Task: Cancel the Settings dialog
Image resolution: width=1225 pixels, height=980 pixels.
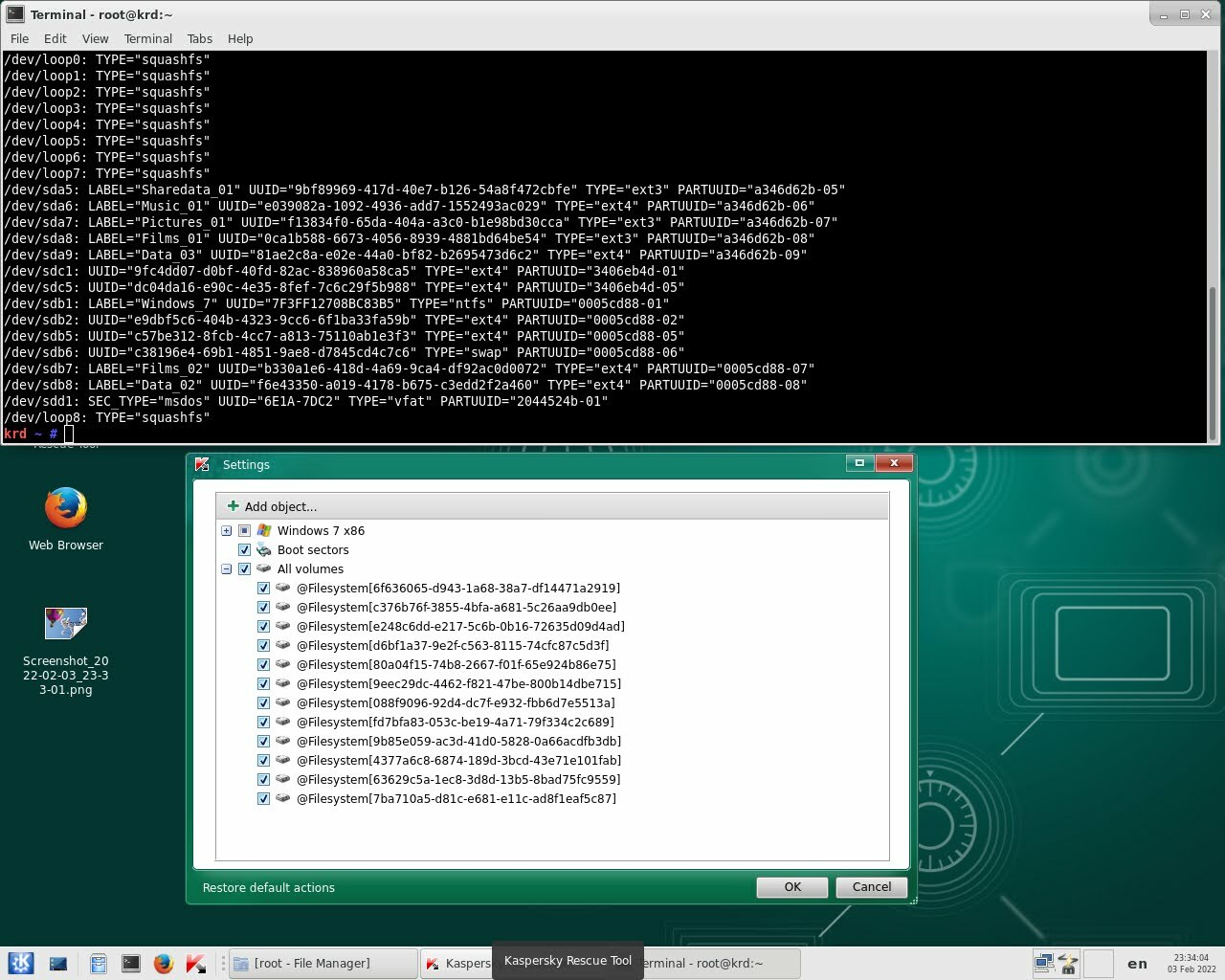Action: pyautogui.click(x=872, y=887)
